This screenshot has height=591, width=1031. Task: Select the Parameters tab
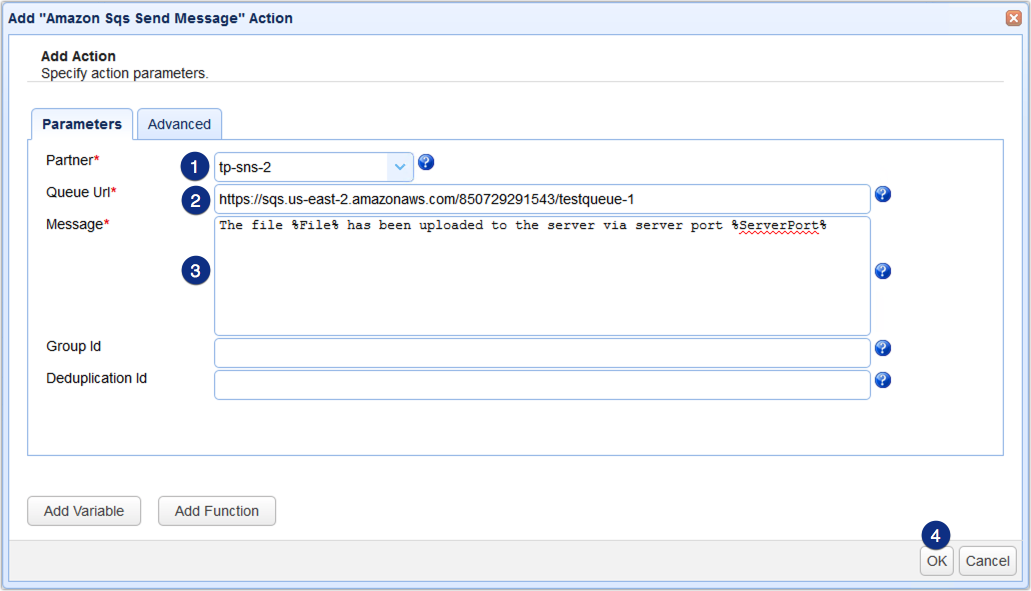pyautogui.click(x=82, y=123)
